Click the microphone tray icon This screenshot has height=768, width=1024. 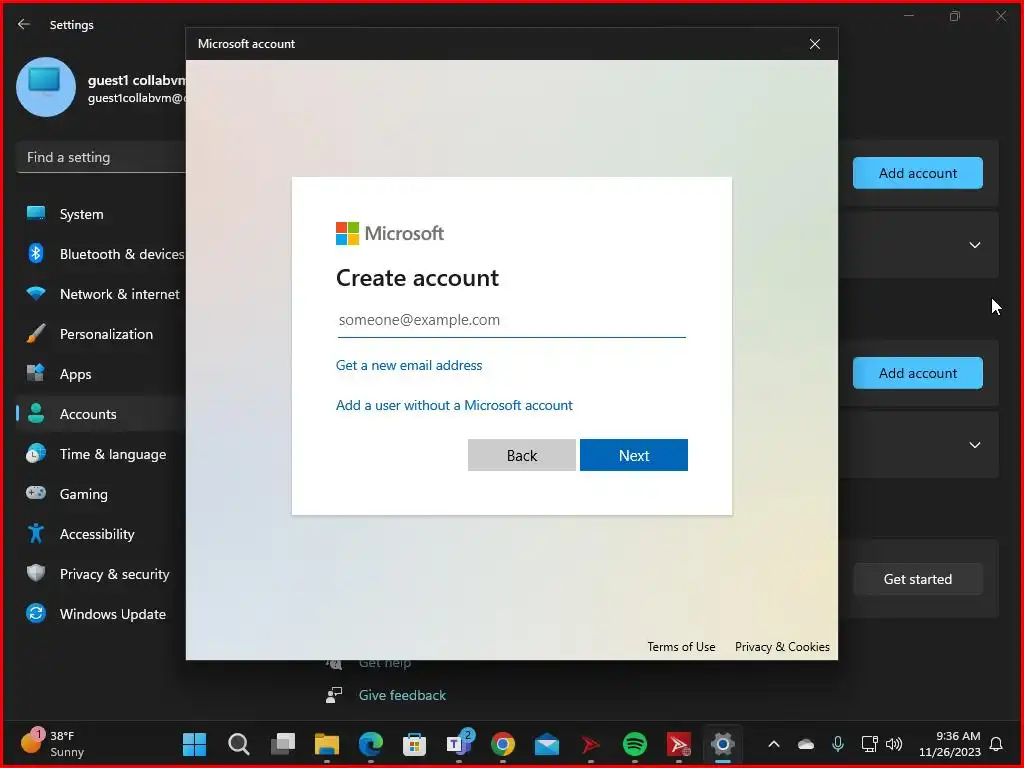coord(838,744)
